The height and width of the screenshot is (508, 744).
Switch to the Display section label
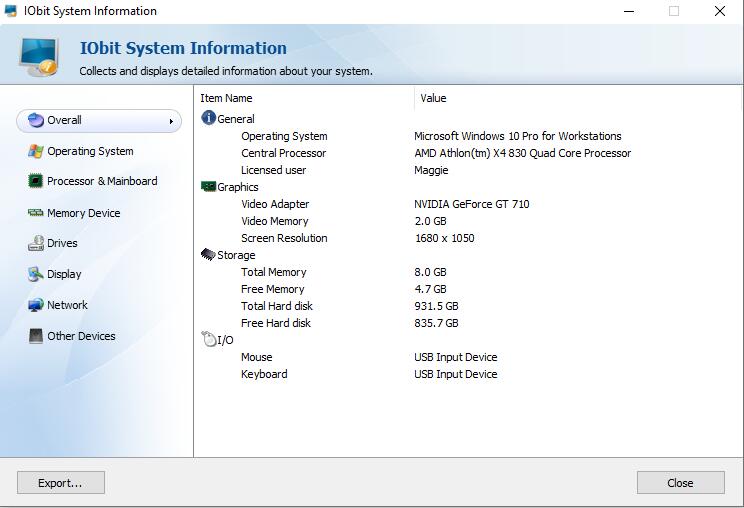pos(64,274)
